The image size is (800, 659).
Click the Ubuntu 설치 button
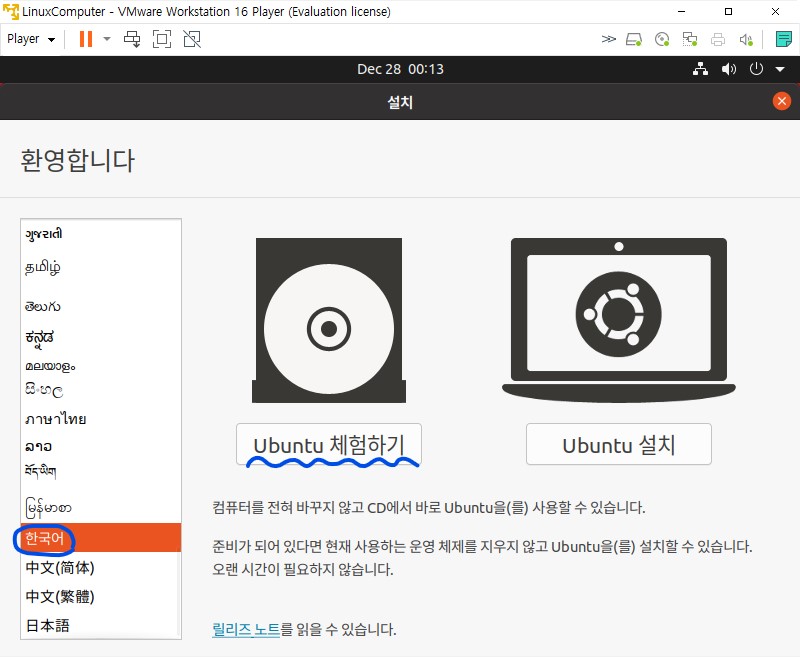pyautogui.click(x=618, y=444)
